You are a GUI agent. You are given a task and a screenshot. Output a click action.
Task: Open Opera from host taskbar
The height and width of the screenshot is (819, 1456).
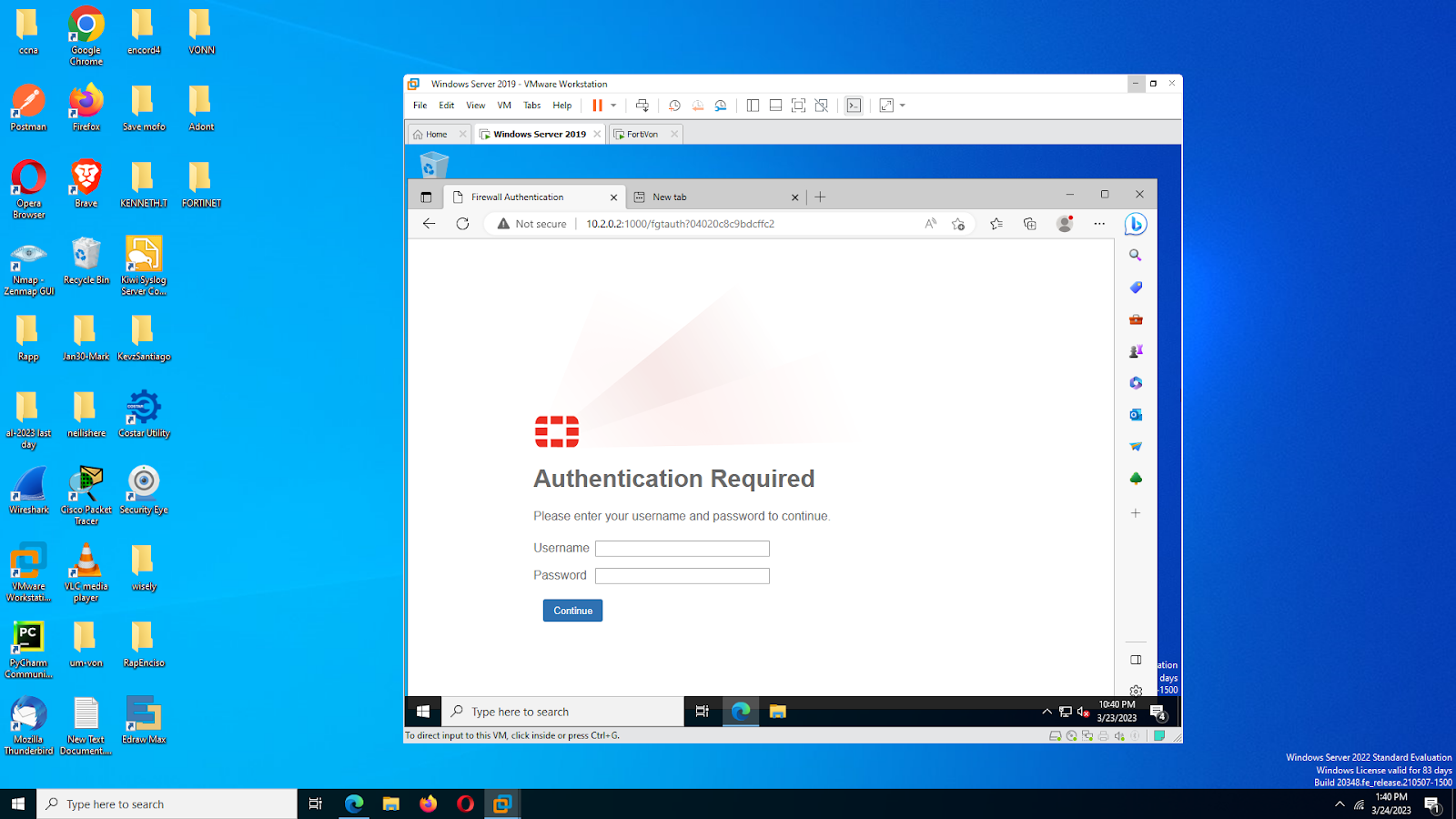point(465,804)
